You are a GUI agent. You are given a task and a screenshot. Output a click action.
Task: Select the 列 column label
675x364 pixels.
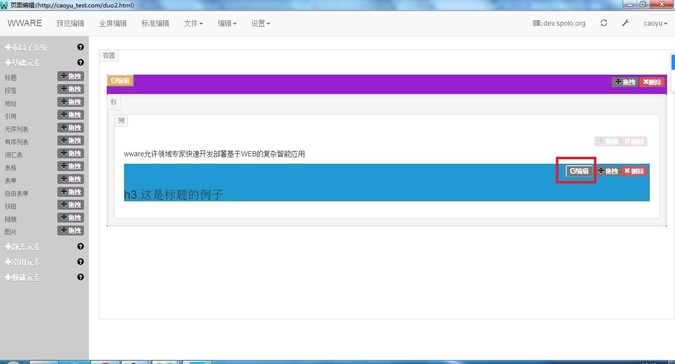click(121, 120)
